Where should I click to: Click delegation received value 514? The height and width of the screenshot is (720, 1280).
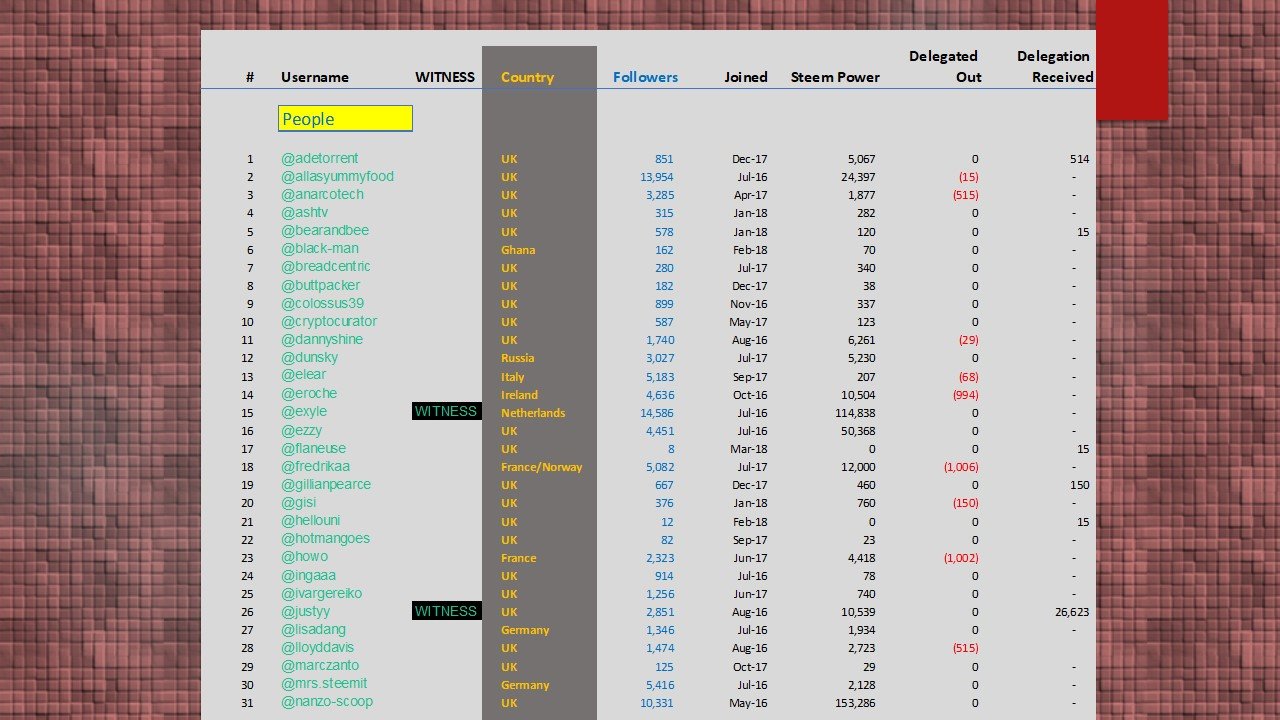coord(1079,159)
